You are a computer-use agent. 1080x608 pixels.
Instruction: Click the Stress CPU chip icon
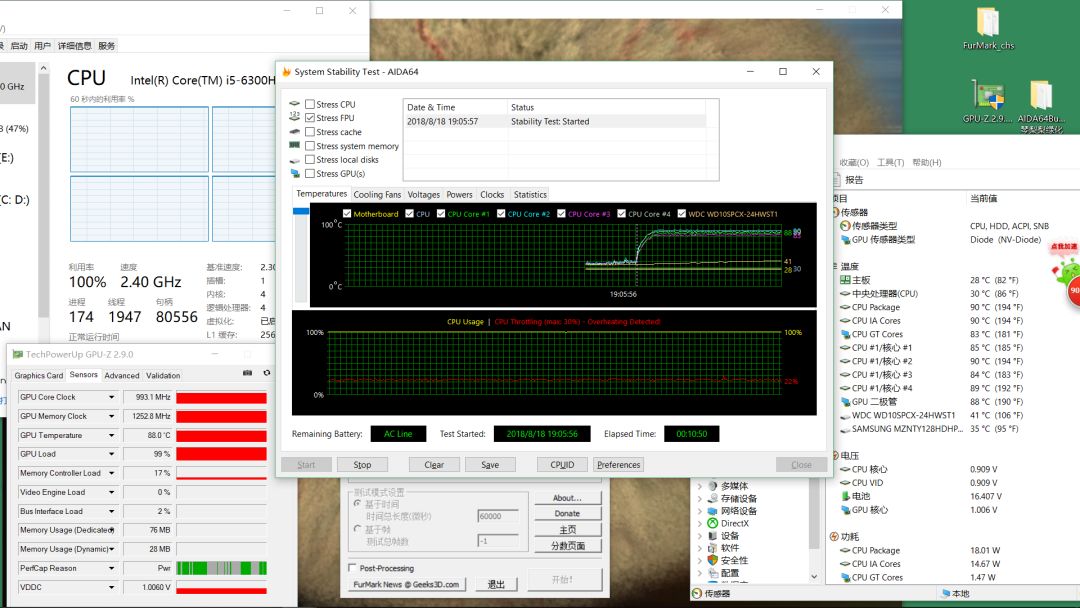(295, 104)
